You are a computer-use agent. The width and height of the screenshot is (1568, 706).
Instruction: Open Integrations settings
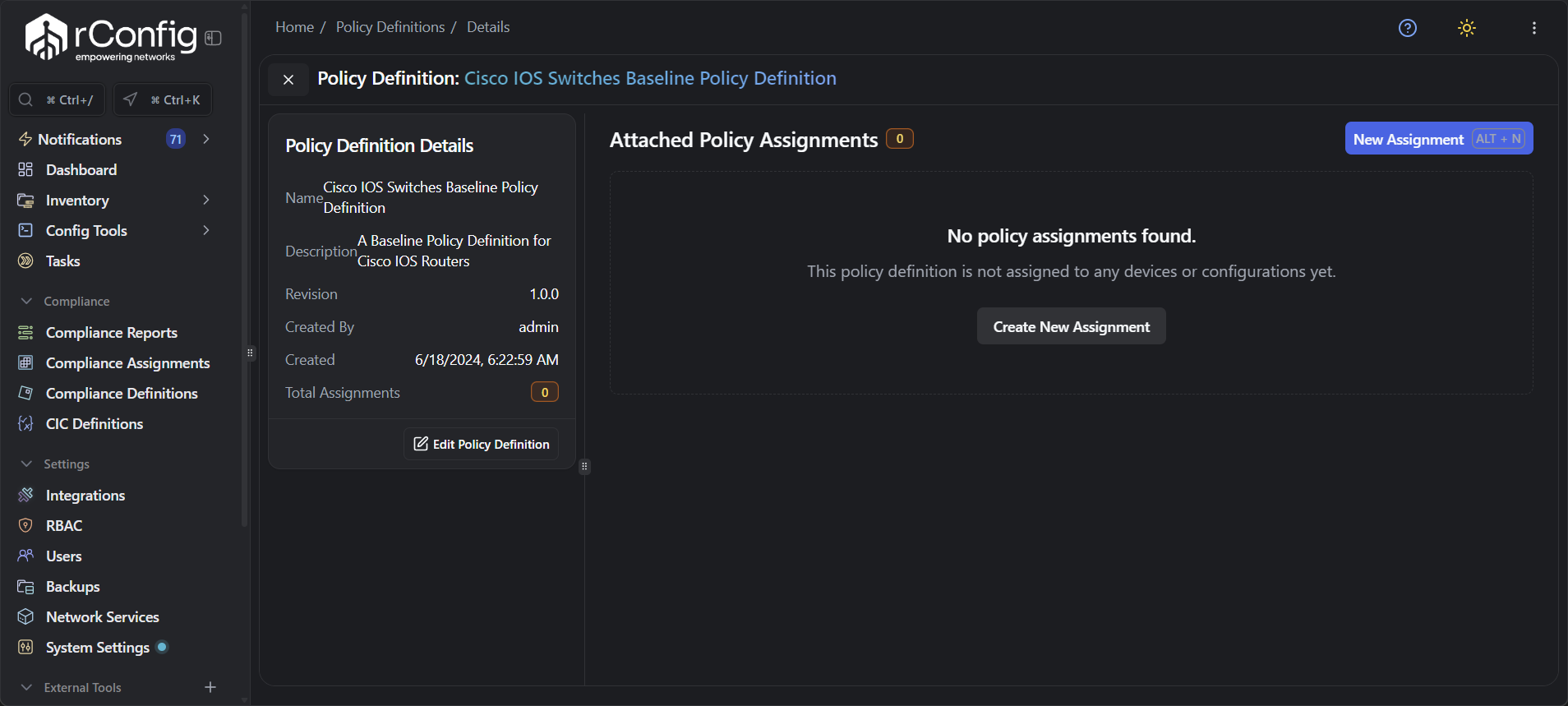click(85, 495)
